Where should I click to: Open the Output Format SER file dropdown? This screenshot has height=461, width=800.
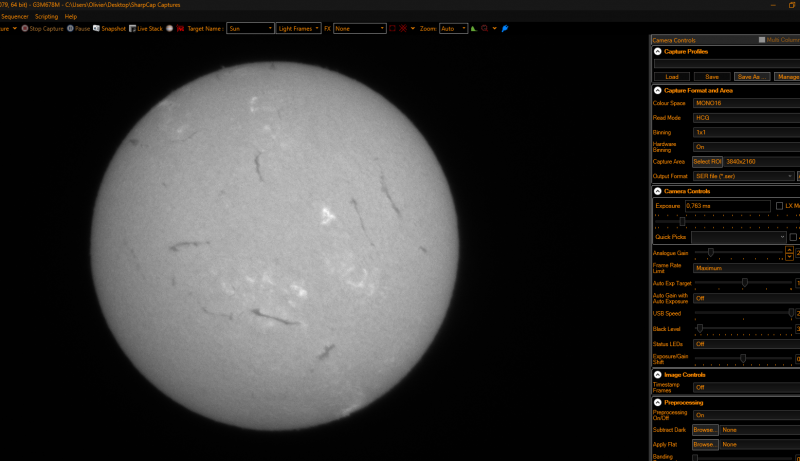pyautogui.click(x=743, y=176)
